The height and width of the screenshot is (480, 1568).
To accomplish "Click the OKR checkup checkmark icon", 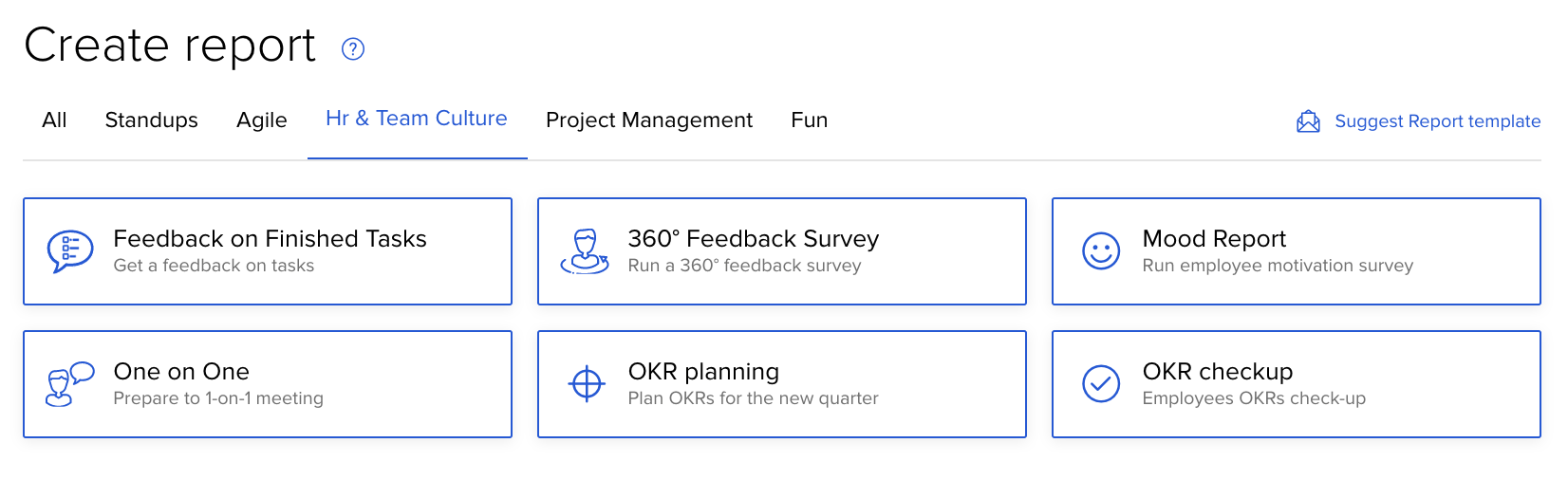I will pyautogui.click(x=1101, y=384).
